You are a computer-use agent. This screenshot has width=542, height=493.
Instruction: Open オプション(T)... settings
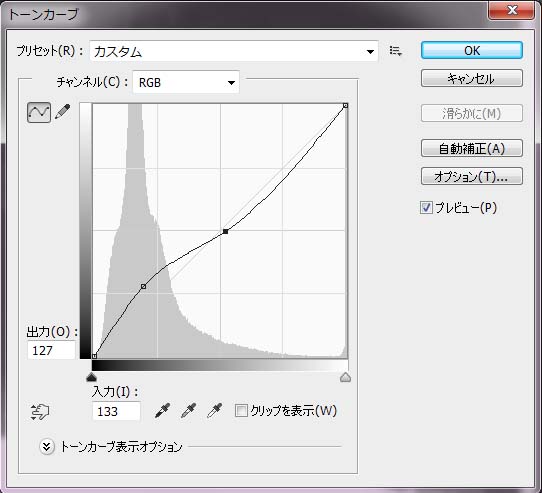472,176
